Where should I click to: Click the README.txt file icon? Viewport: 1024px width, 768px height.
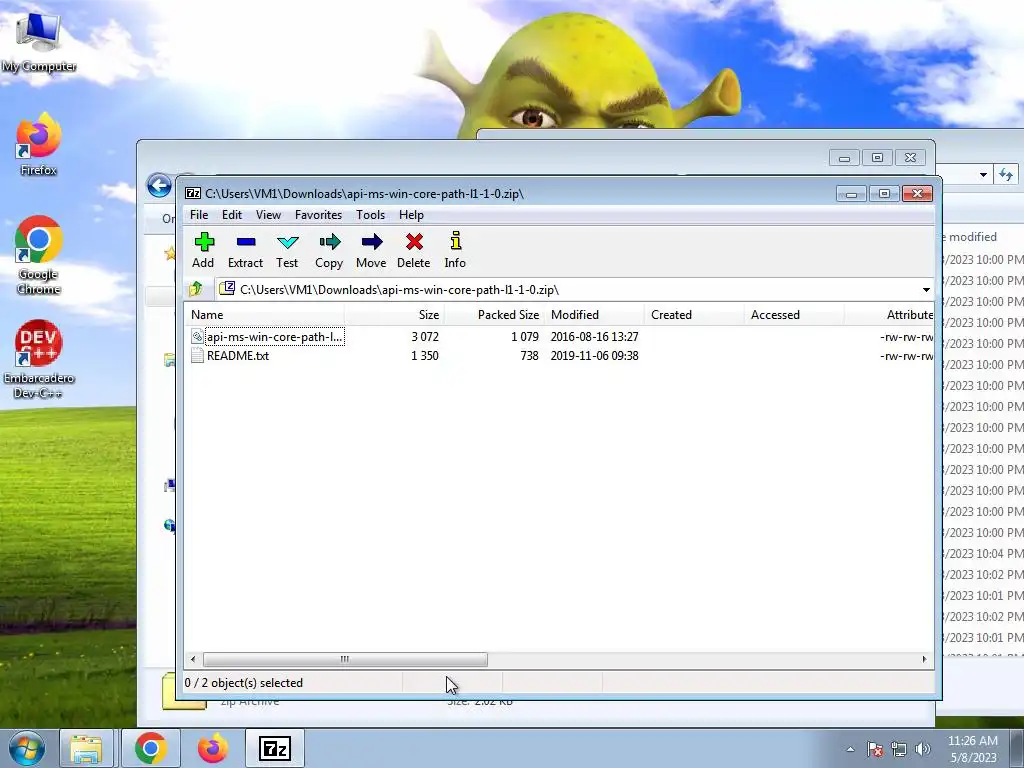197,356
